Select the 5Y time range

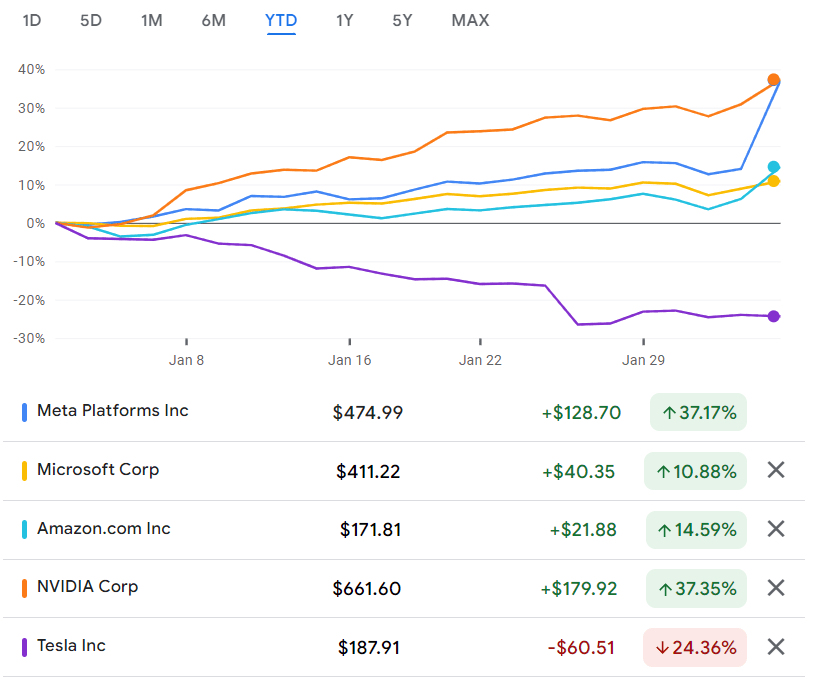coord(402,20)
